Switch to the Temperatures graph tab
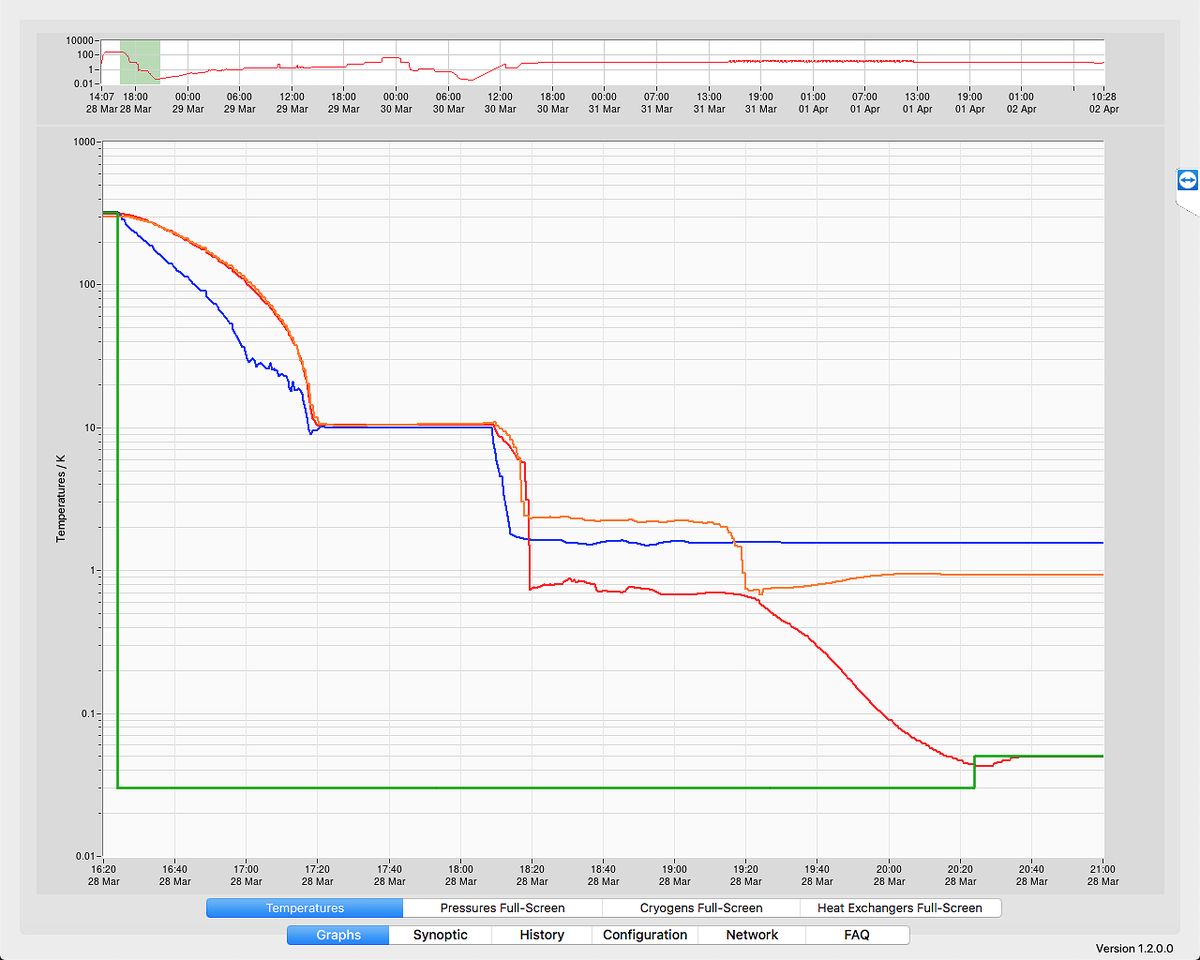This screenshot has width=1200, height=960. pyautogui.click(x=305, y=908)
